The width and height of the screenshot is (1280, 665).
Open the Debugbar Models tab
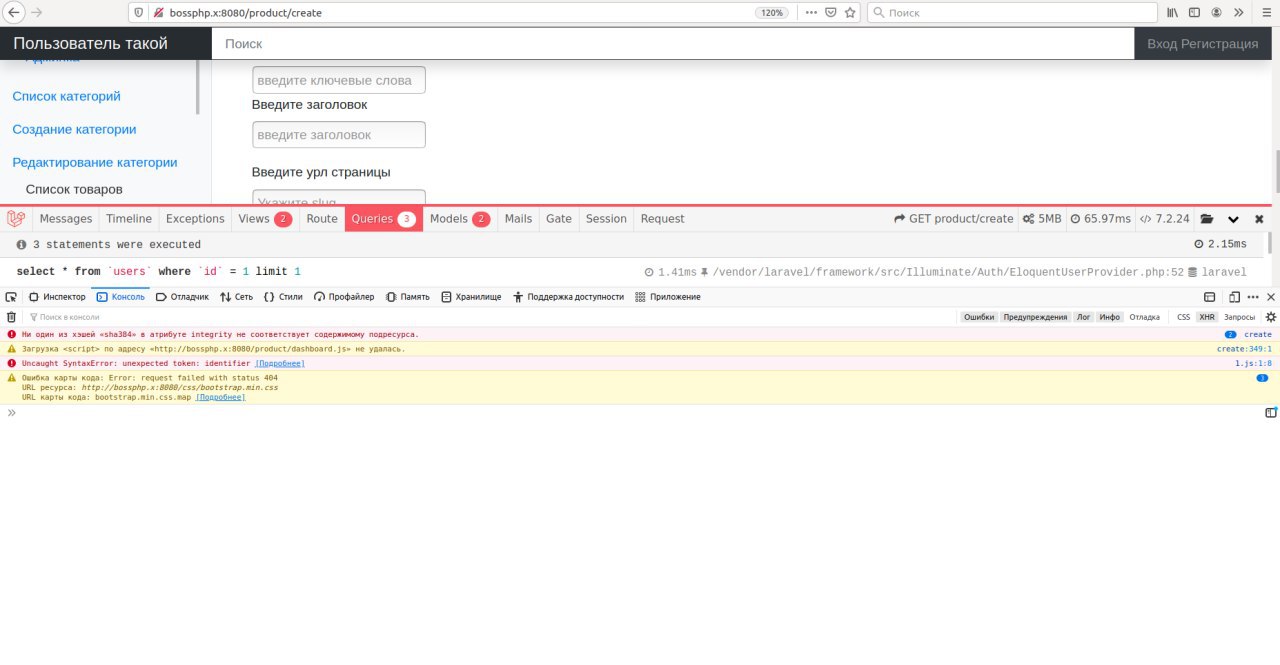click(460, 219)
